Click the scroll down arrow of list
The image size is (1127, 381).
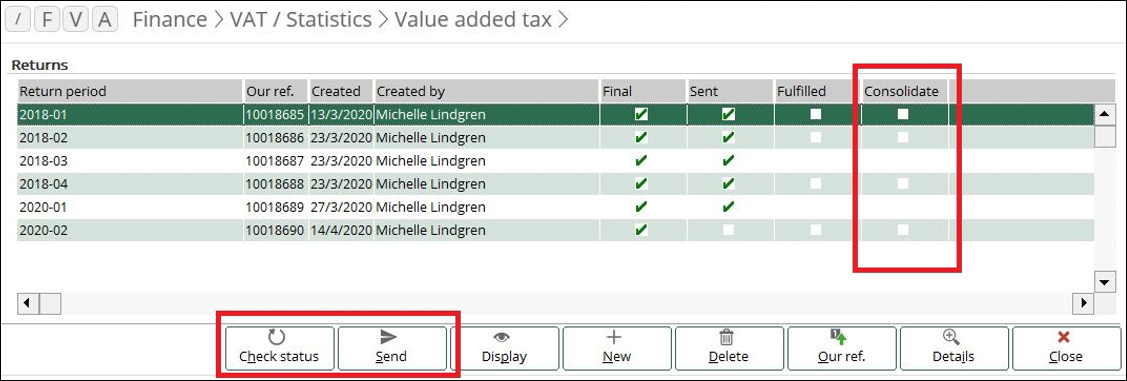(x=1105, y=281)
